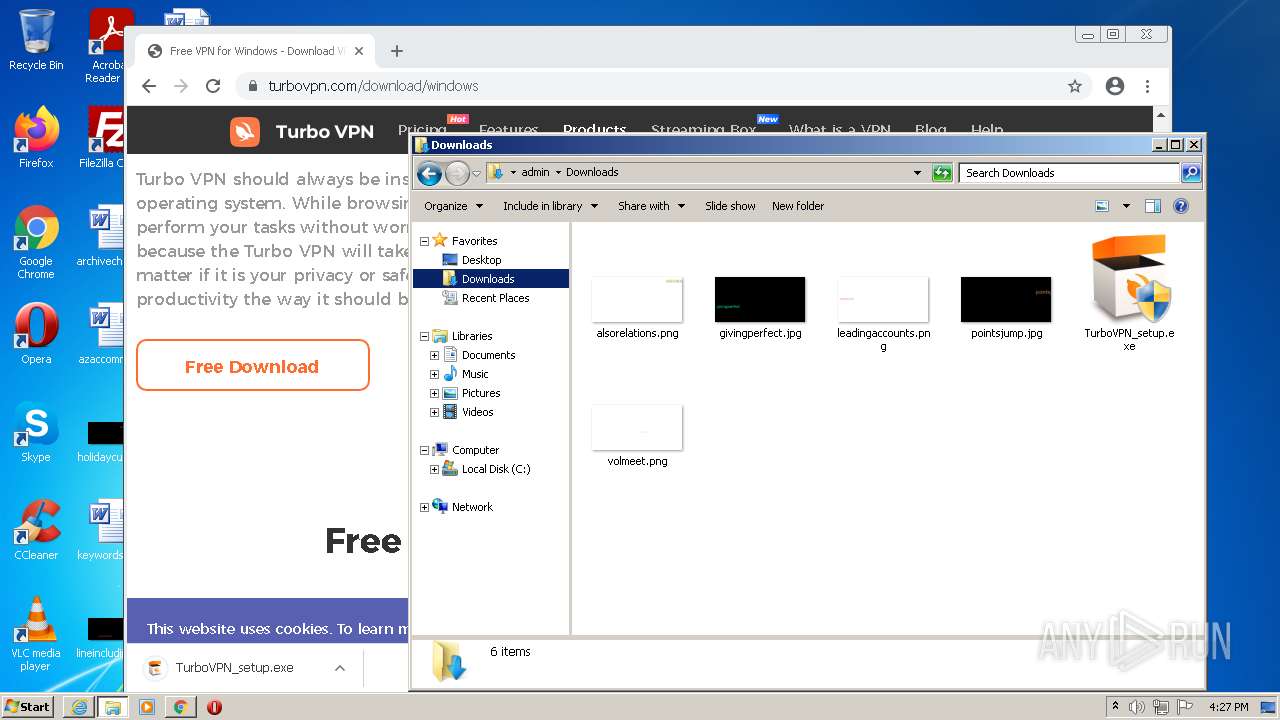The width and height of the screenshot is (1280, 720).
Task: Open the Start menu
Action: [27, 707]
